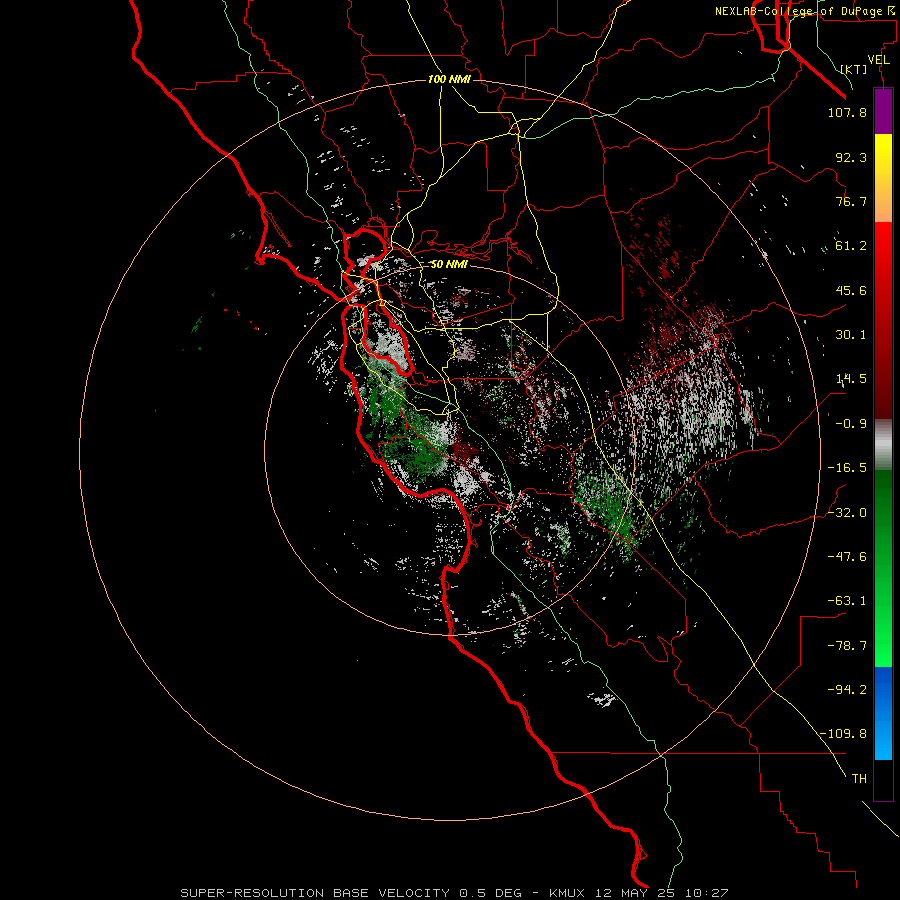Click the 45.6 velocity scale value
Image resolution: width=900 pixels, height=900 pixels.
point(851,290)
